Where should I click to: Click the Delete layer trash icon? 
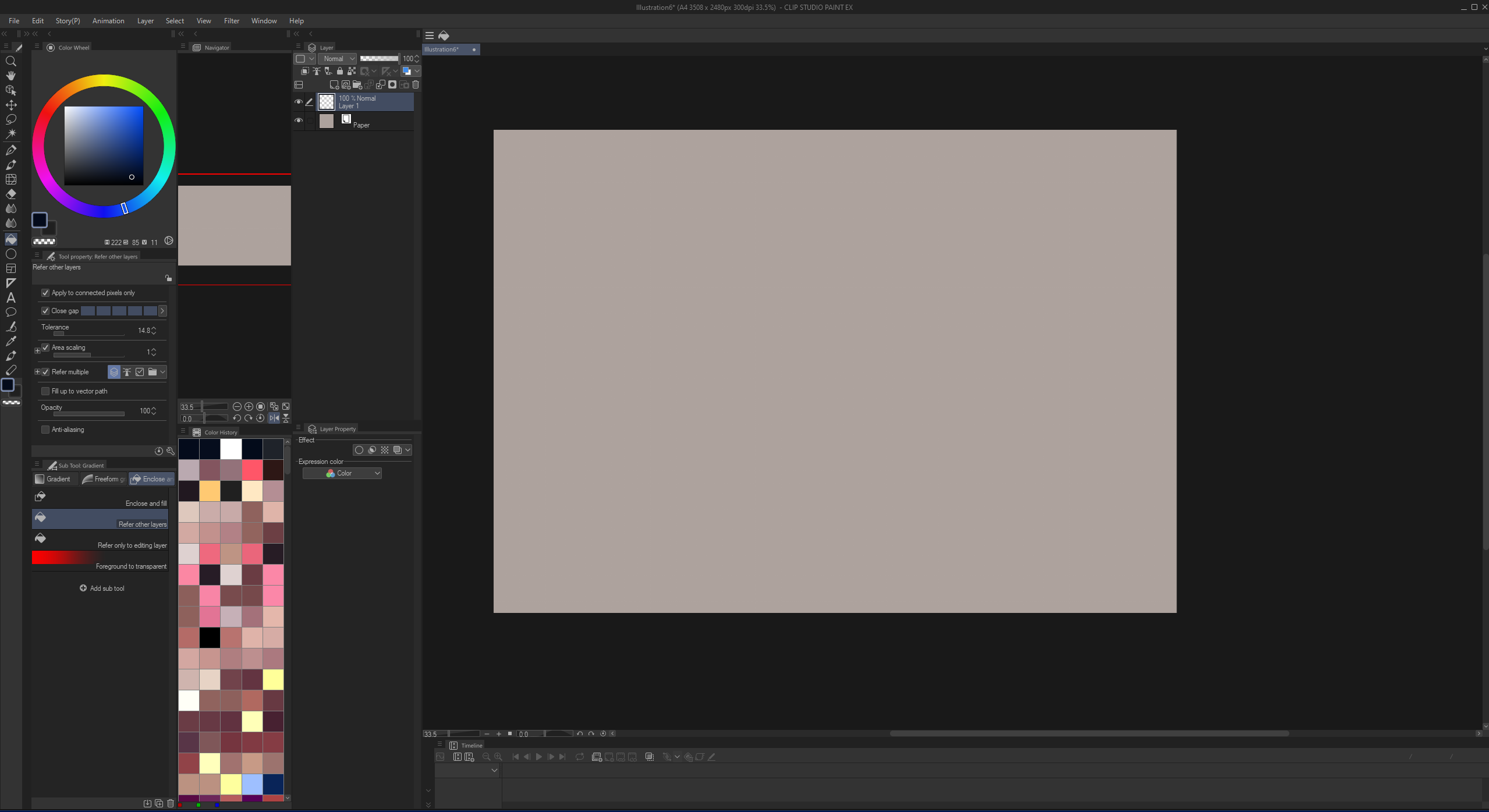(416, 85)
